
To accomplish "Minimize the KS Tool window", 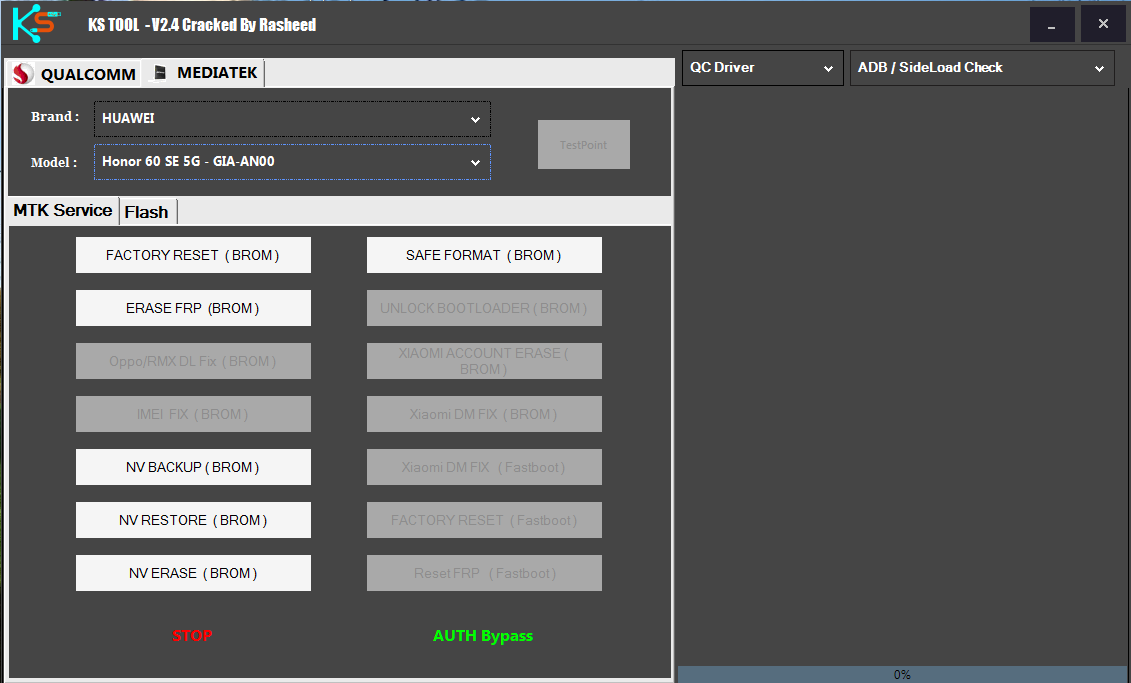I will coord(1052,25).
